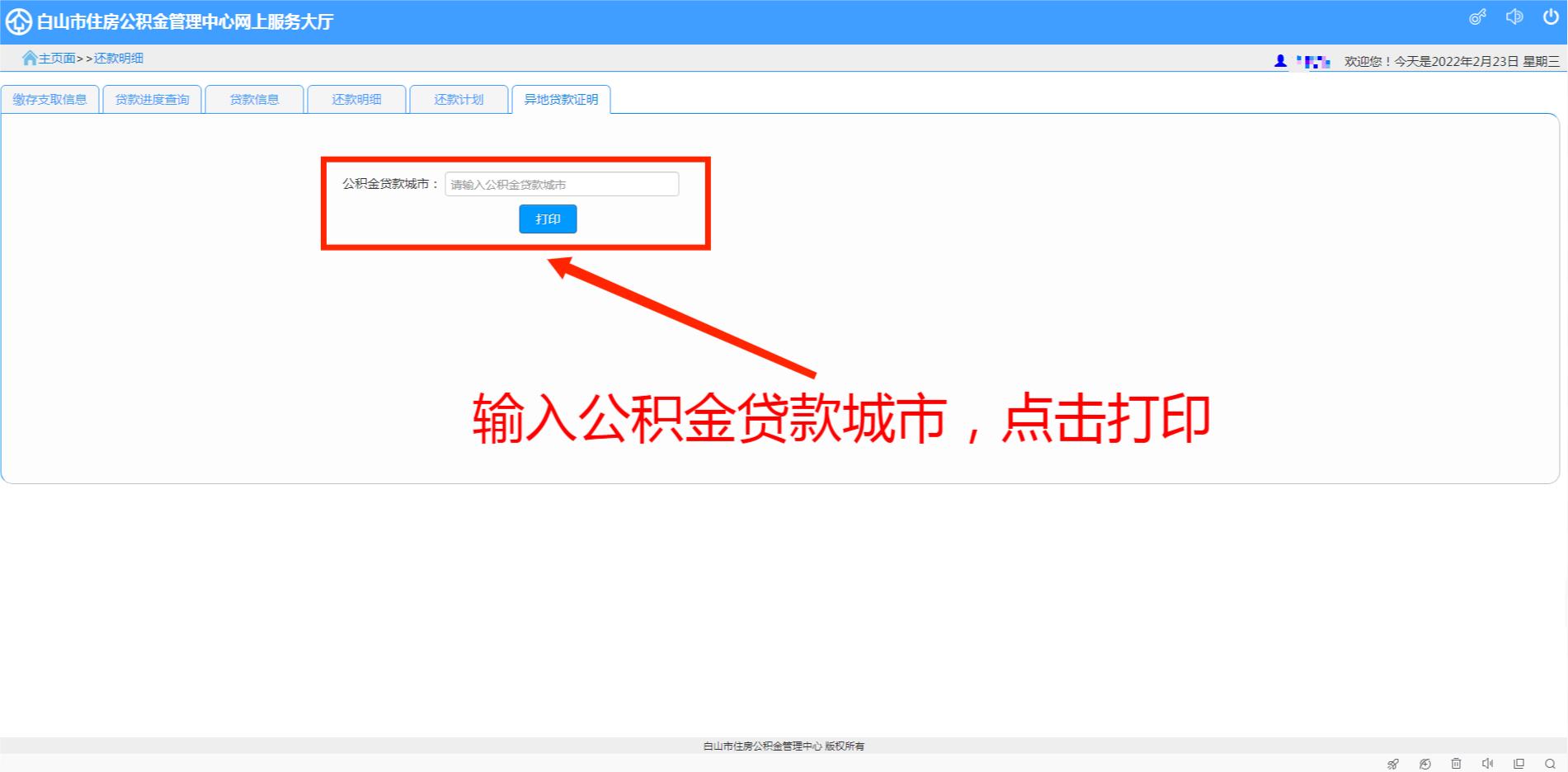This screenshot has height=772, width=1568.
Task: Click the magnifier icon in bottom bar
Action: (1550, 764)
